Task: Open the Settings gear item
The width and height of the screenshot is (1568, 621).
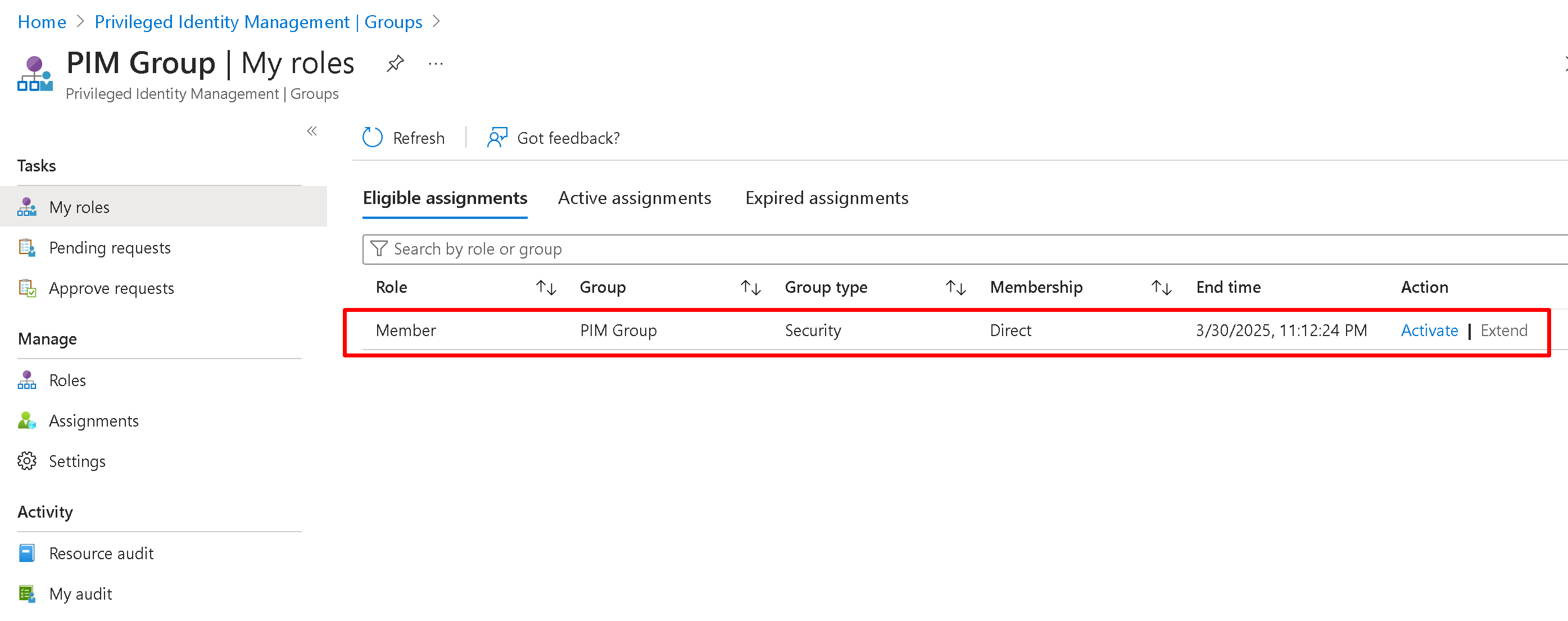Action: tap(76, 461)
